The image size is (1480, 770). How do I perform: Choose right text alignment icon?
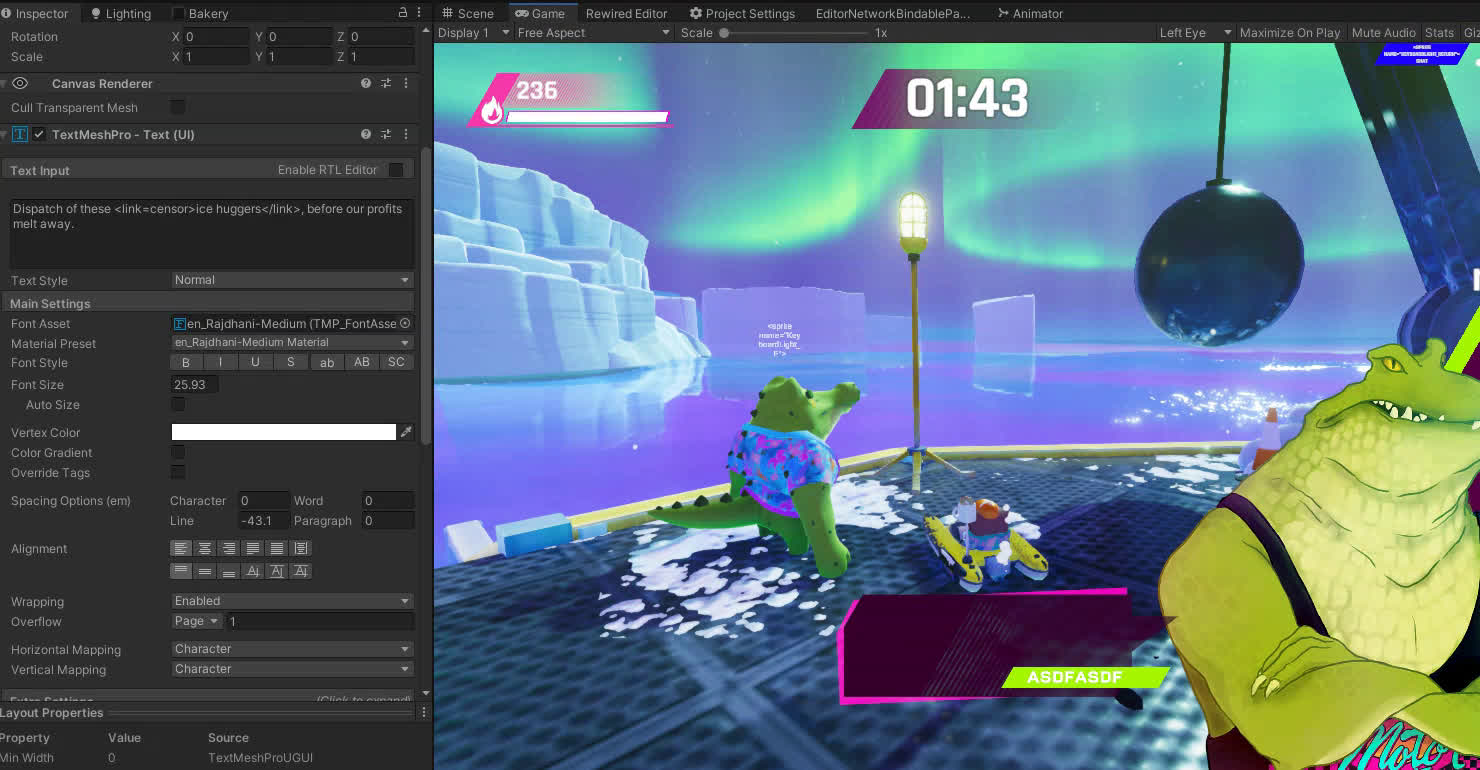click(x=229, y=548)
